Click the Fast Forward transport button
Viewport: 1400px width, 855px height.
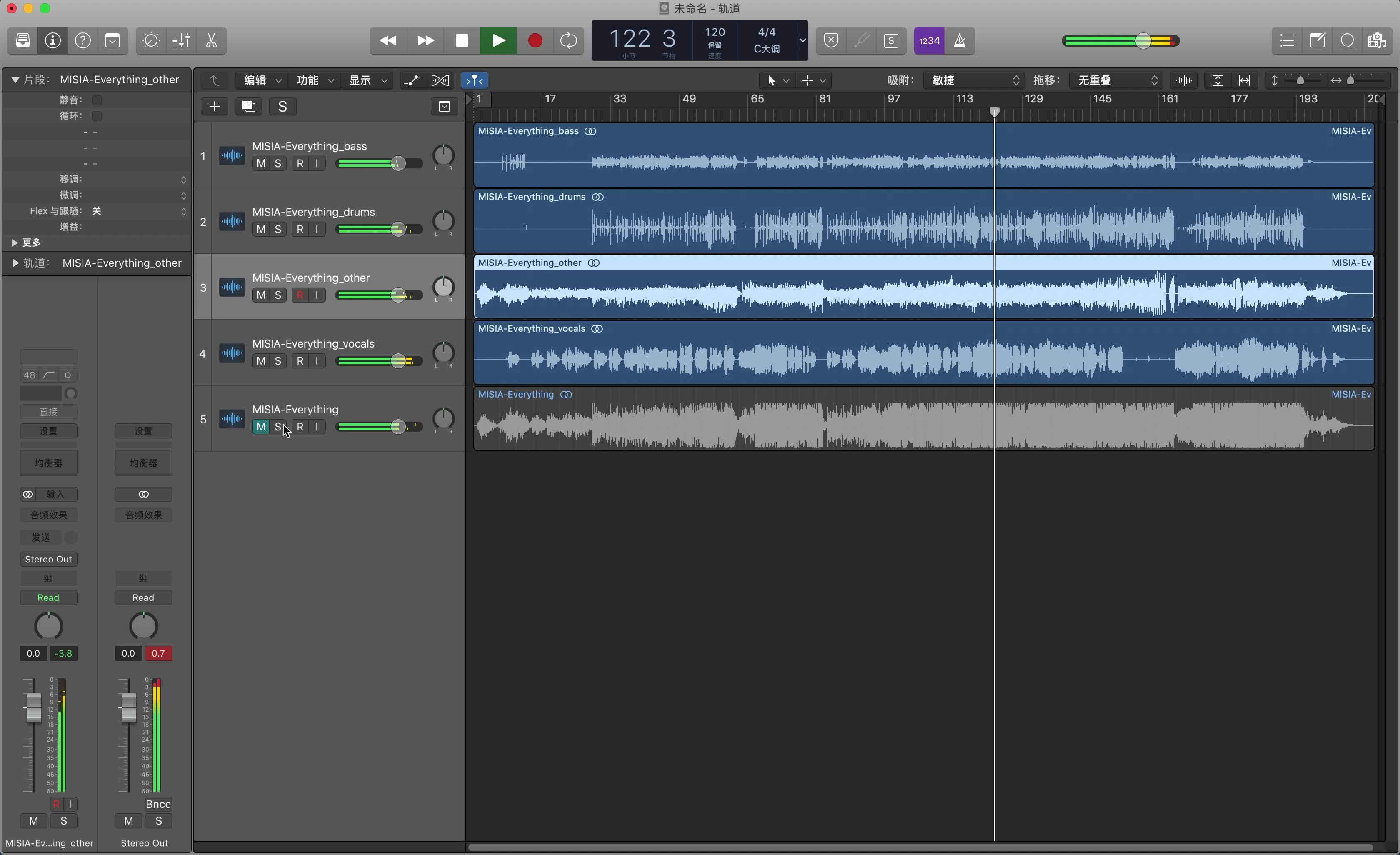click(x=425, y=40)
